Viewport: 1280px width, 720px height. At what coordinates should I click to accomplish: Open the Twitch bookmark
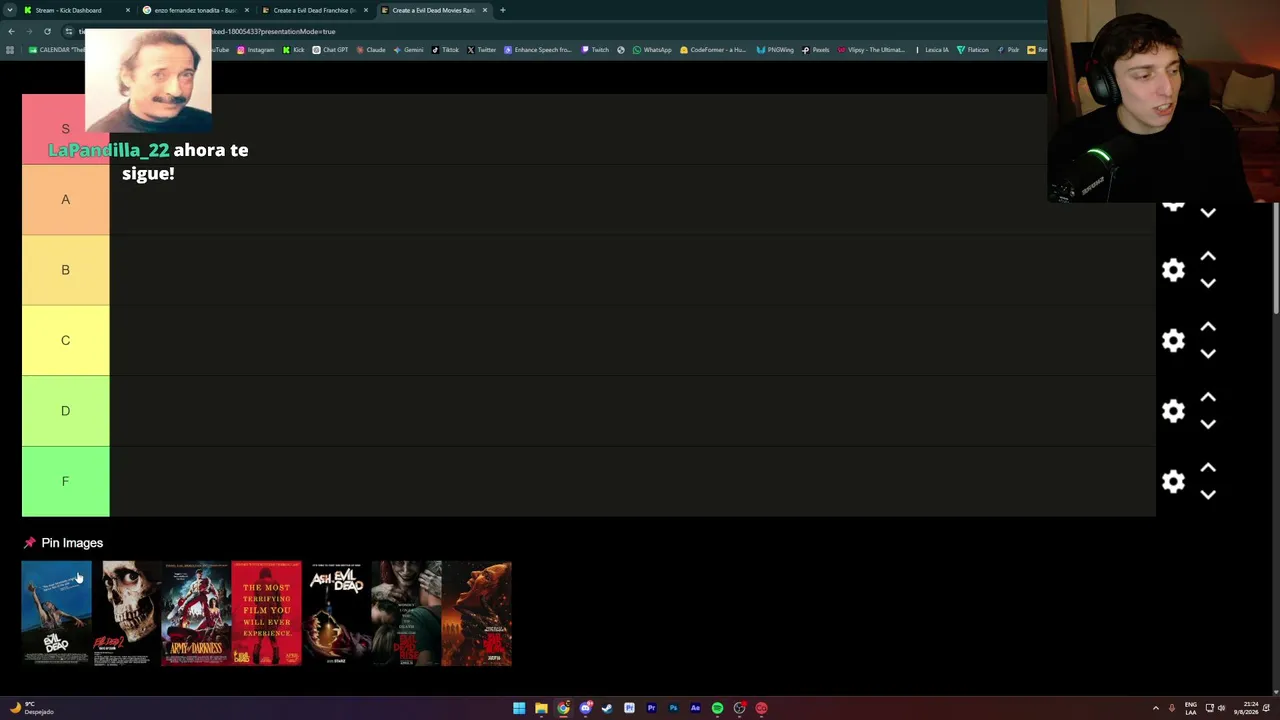click(595, 50)
